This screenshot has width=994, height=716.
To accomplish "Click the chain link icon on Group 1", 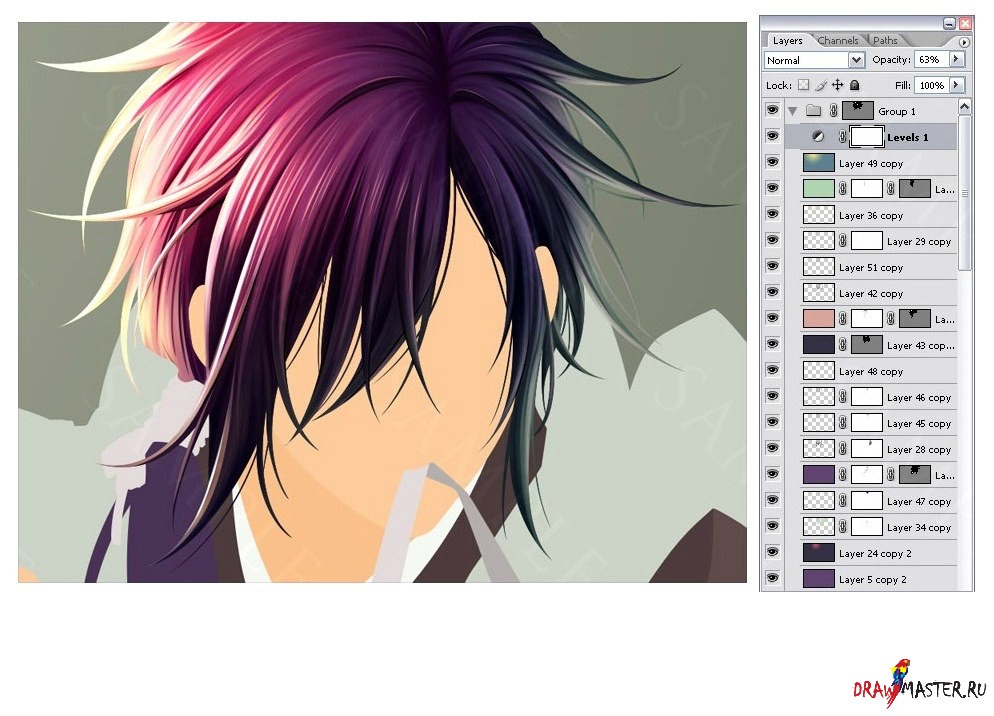I will tap(834, 111).
